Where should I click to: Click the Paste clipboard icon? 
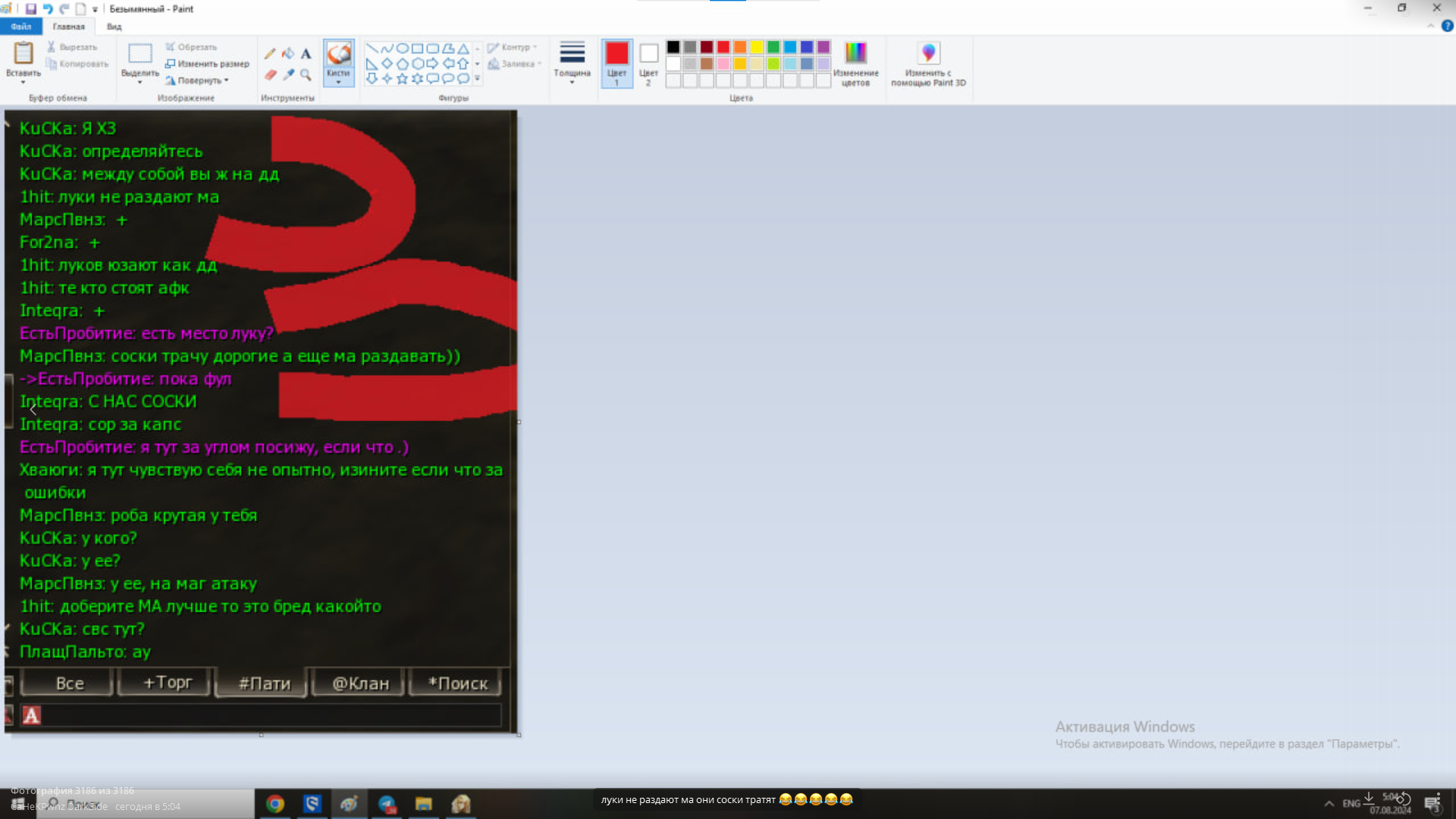coord(24,53)
